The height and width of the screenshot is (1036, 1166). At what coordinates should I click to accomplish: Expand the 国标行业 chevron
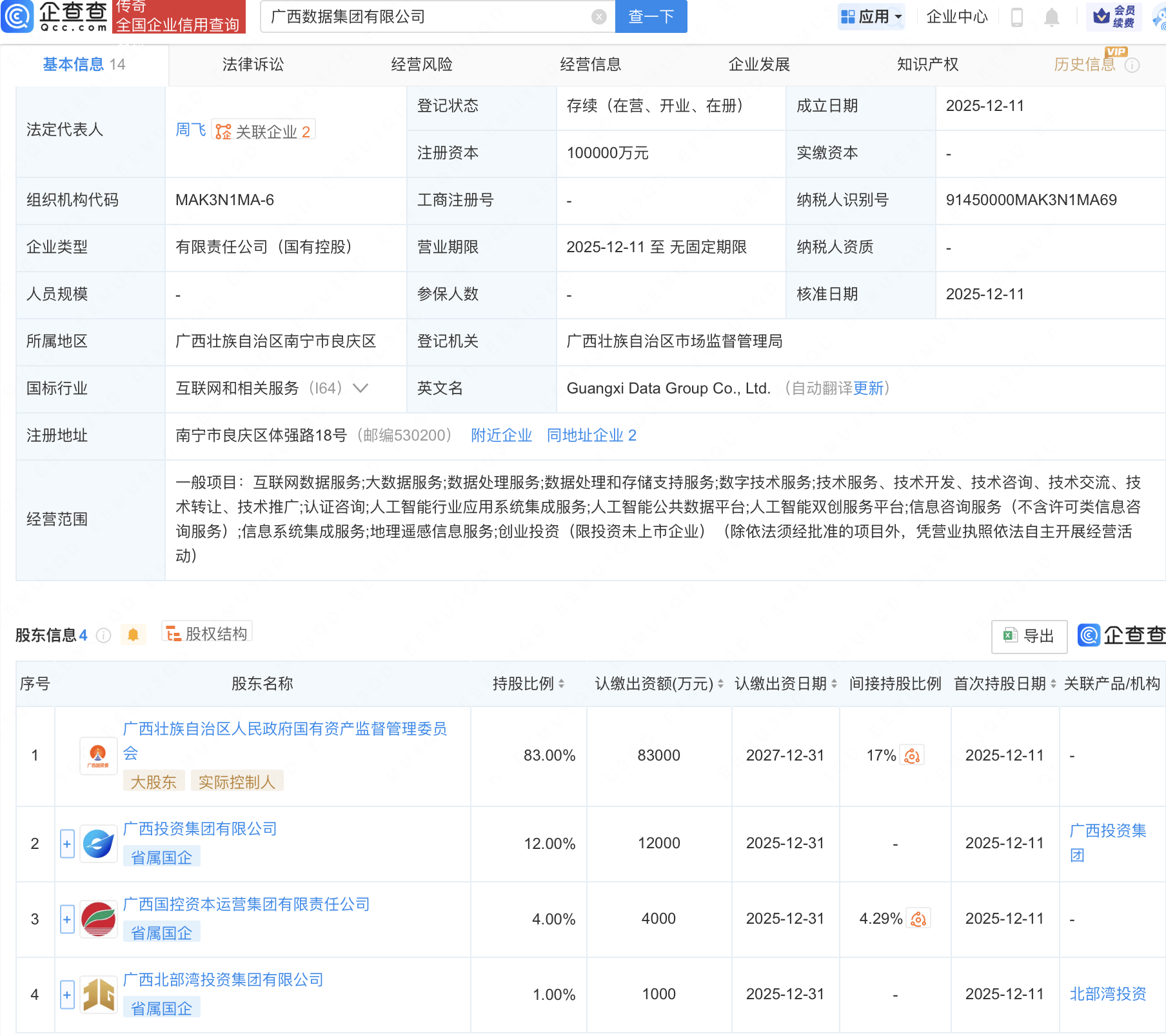(361, 388)
